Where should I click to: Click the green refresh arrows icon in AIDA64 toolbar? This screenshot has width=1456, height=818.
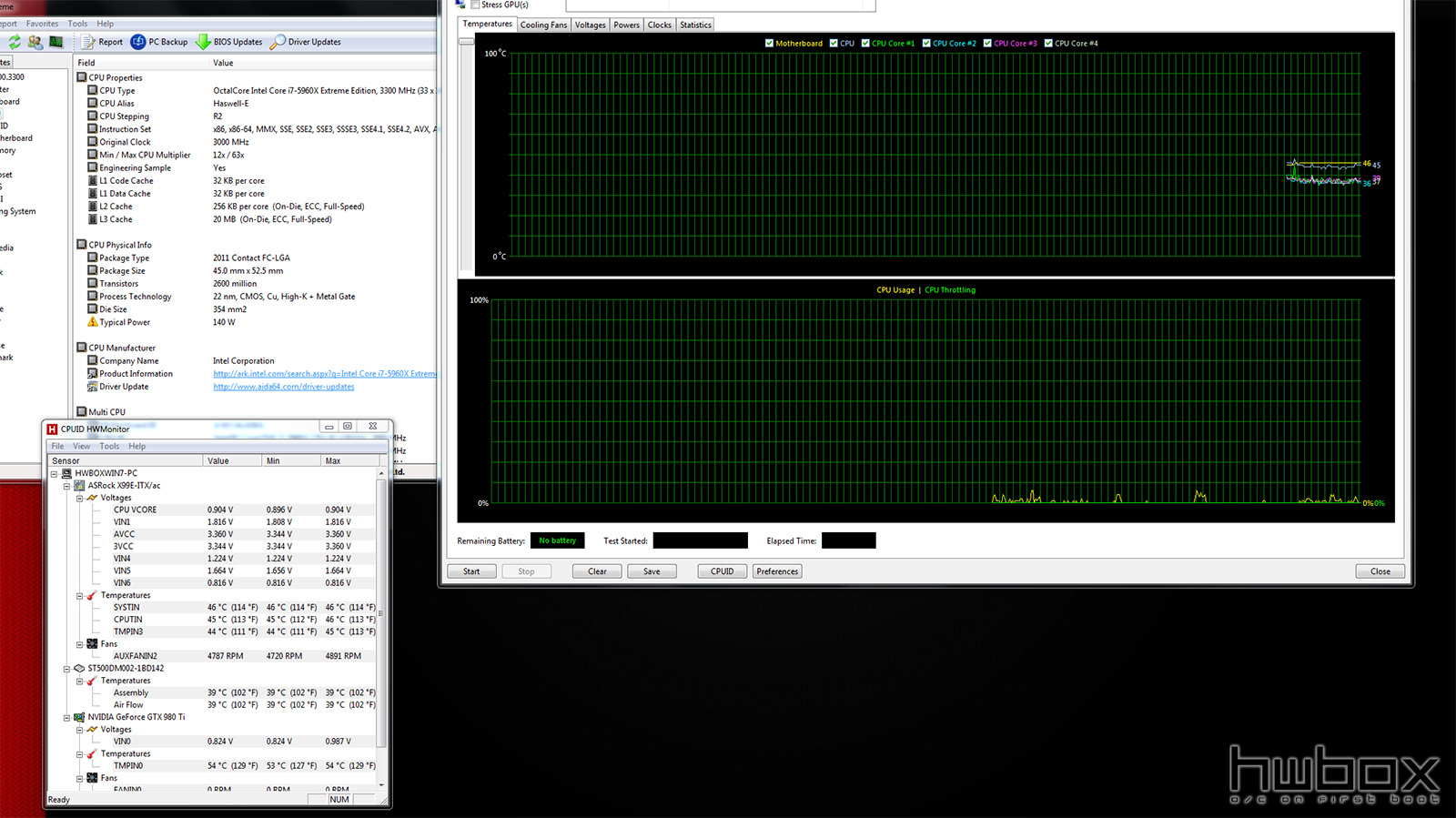point(15,42)
